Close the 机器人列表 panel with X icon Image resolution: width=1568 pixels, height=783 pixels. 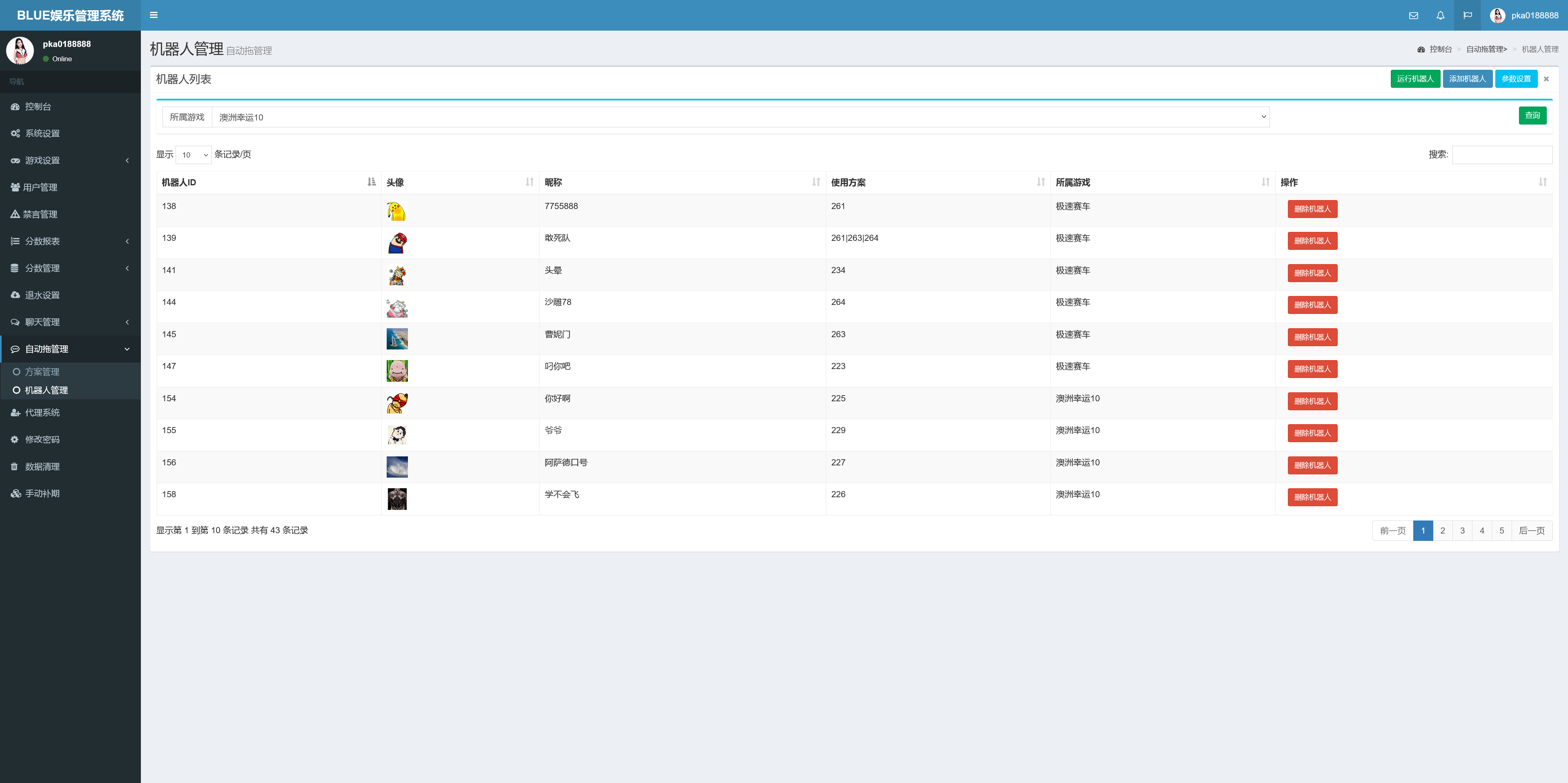pos(1546,79)
